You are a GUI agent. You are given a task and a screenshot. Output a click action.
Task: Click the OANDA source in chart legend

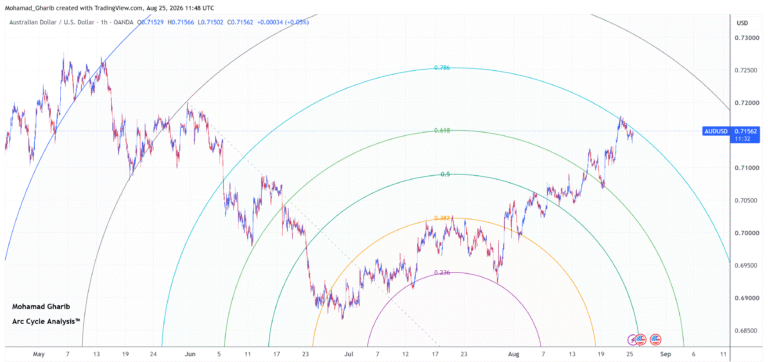[123, 23]
